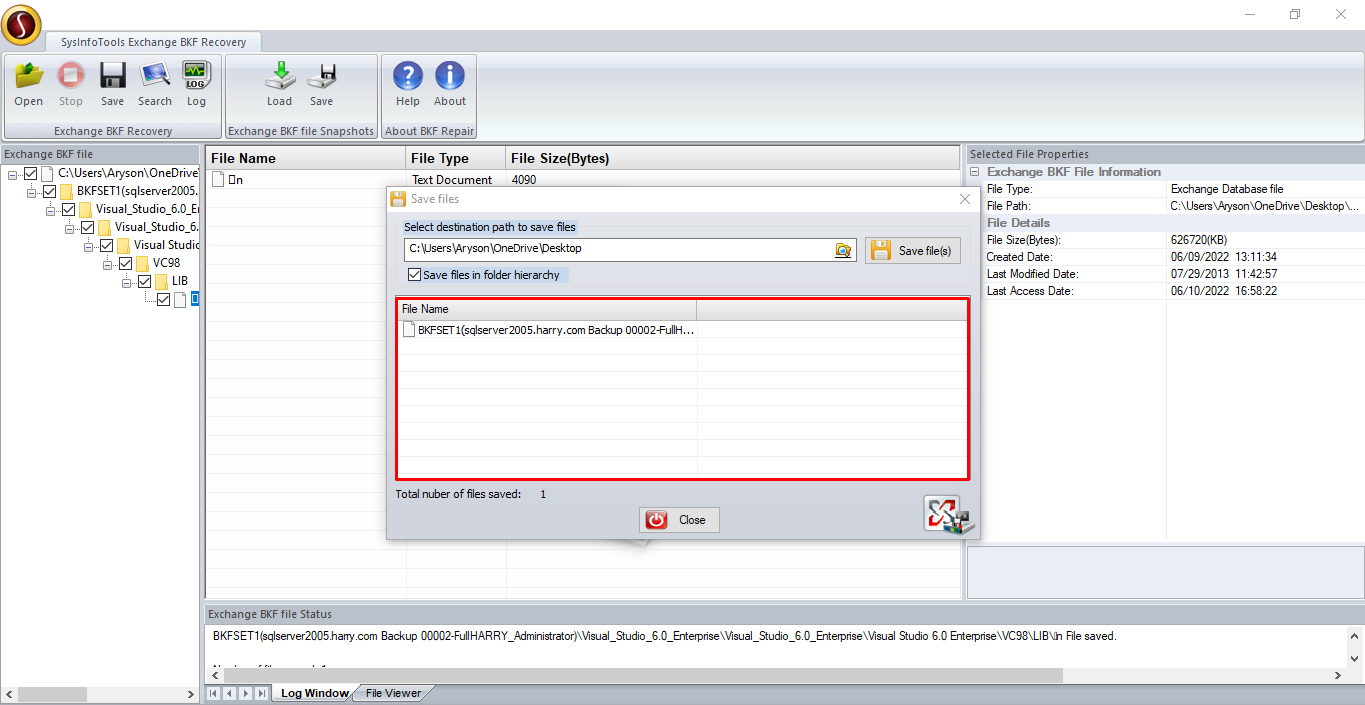Collapse the Visual_Studio_6.0_En tree node
The height and width of the screenshot is (705, 1365).
[x=50, y=210]
